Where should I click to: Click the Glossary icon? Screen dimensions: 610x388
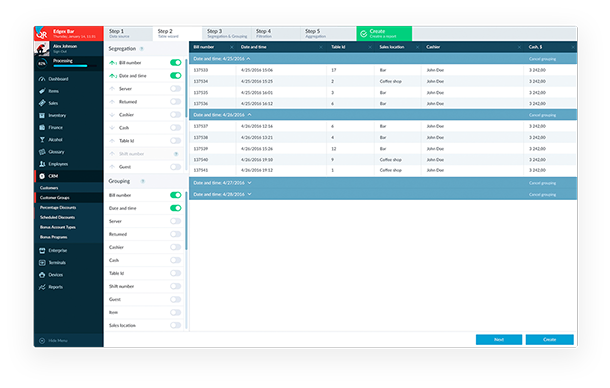click(42, 152)
